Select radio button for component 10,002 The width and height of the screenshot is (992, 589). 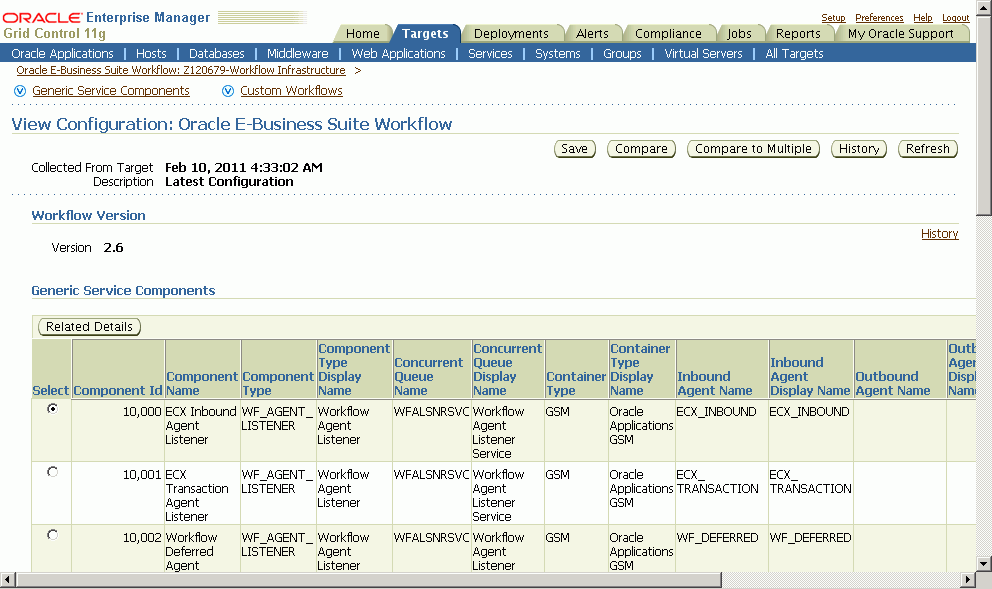pyautogui.click(x=53, y=535)
